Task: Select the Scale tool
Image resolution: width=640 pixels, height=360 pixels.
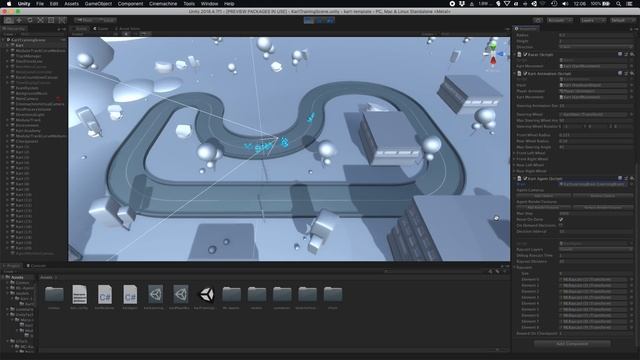Action: (x=40, y=20)
